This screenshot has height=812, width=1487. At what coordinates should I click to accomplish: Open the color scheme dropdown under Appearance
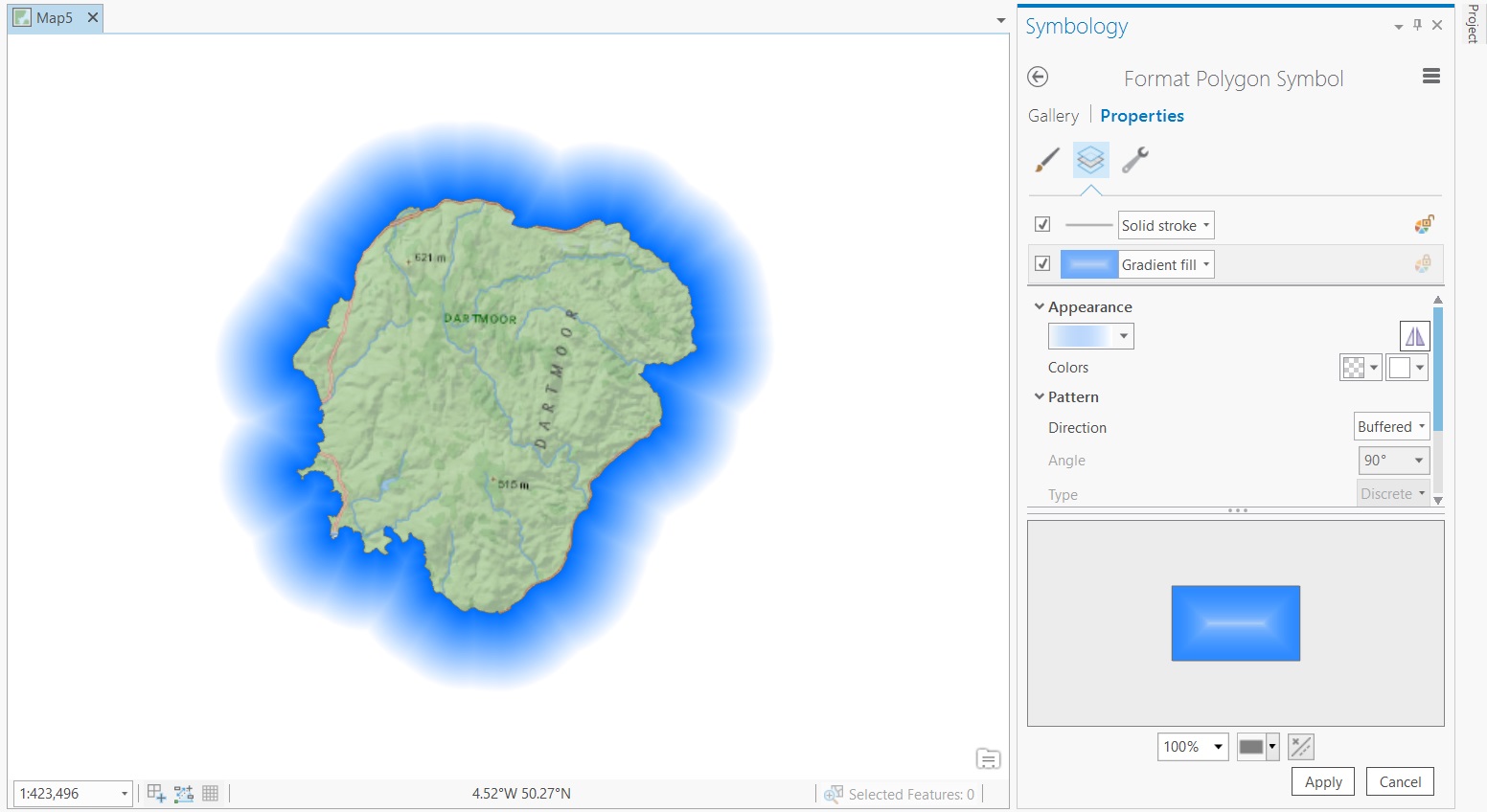pos(1091,336)
